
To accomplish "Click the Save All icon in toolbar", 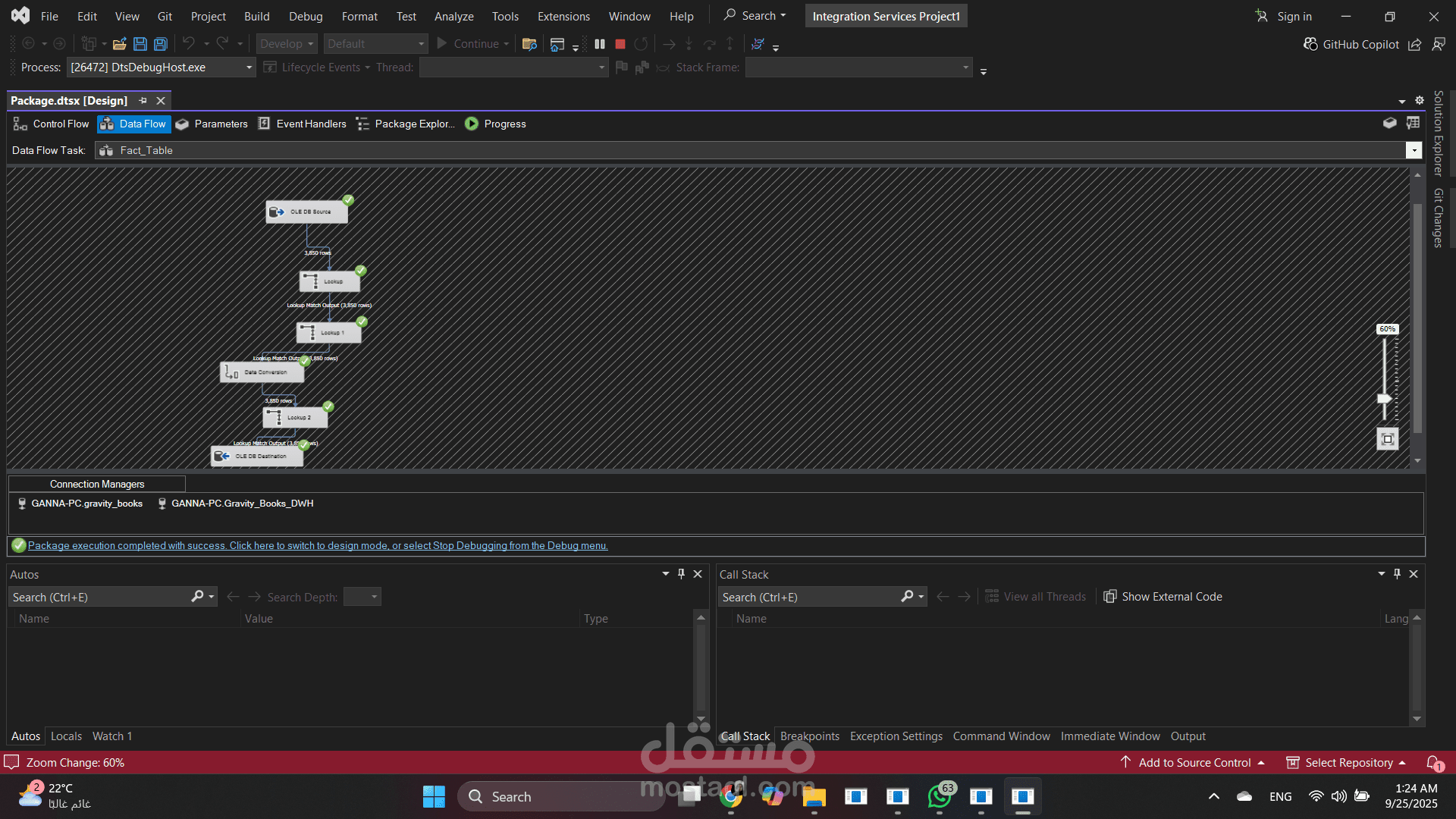I will pos(161,44).
